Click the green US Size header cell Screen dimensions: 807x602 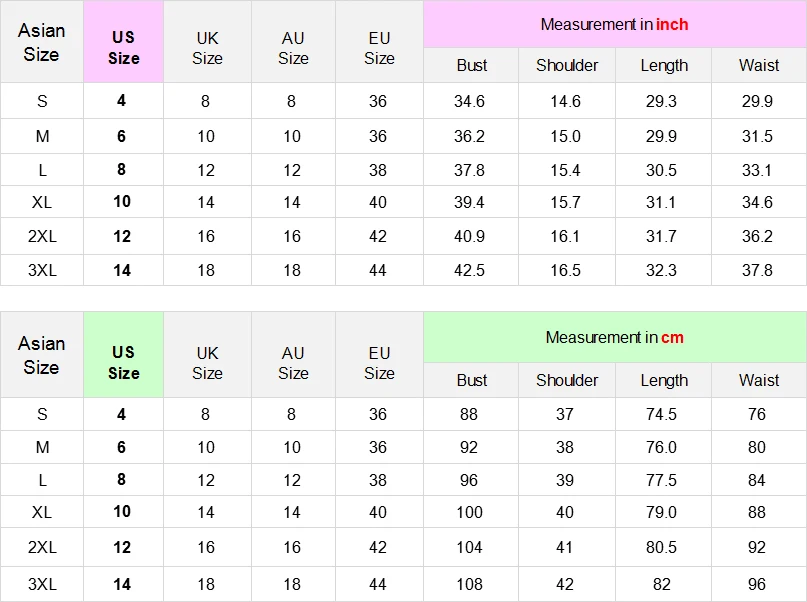pos(123,362)
